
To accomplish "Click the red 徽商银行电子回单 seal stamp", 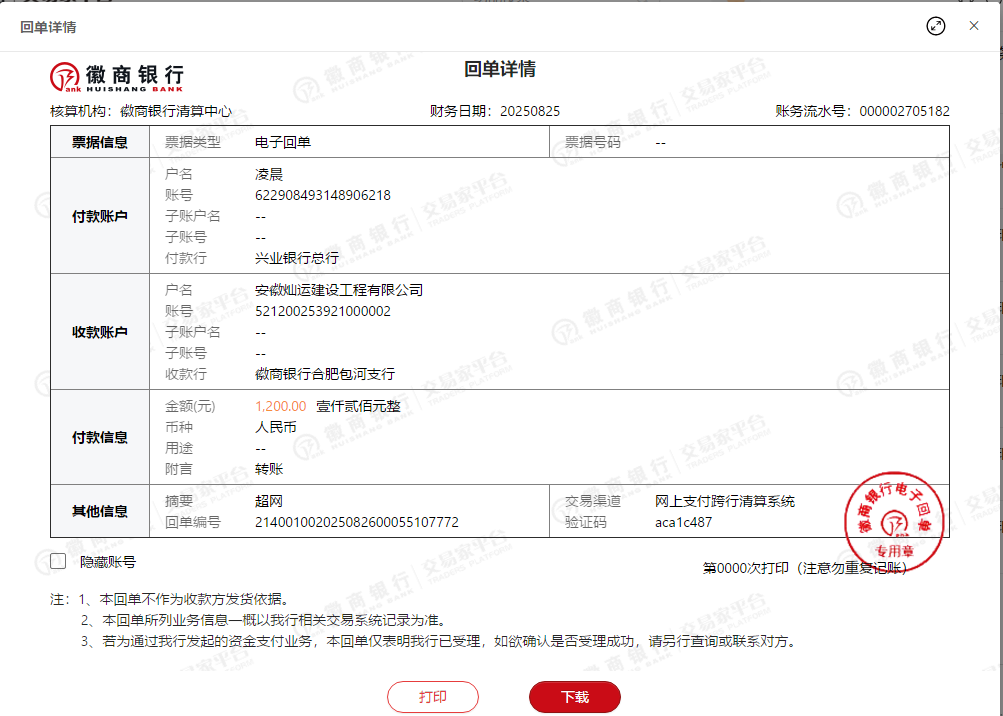I will tap(893, 516).
